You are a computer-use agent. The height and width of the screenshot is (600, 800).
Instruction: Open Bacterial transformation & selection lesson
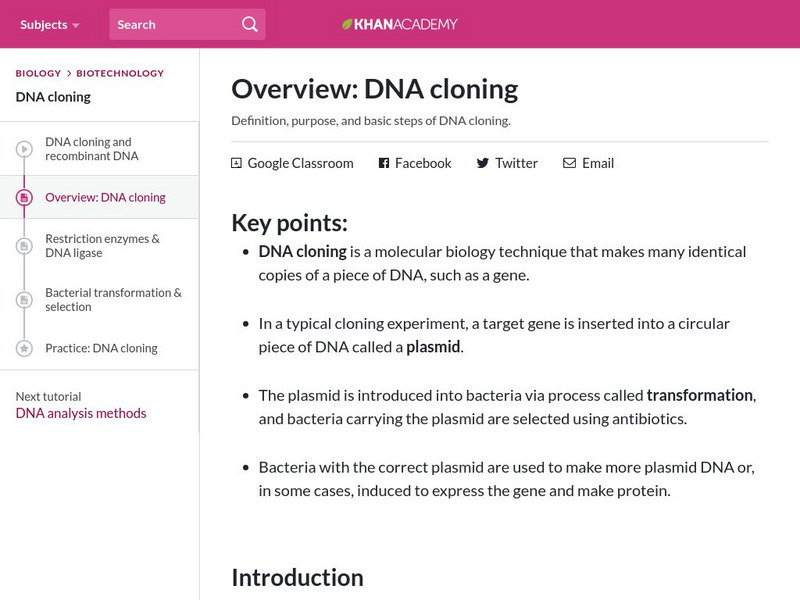(113, 300)
